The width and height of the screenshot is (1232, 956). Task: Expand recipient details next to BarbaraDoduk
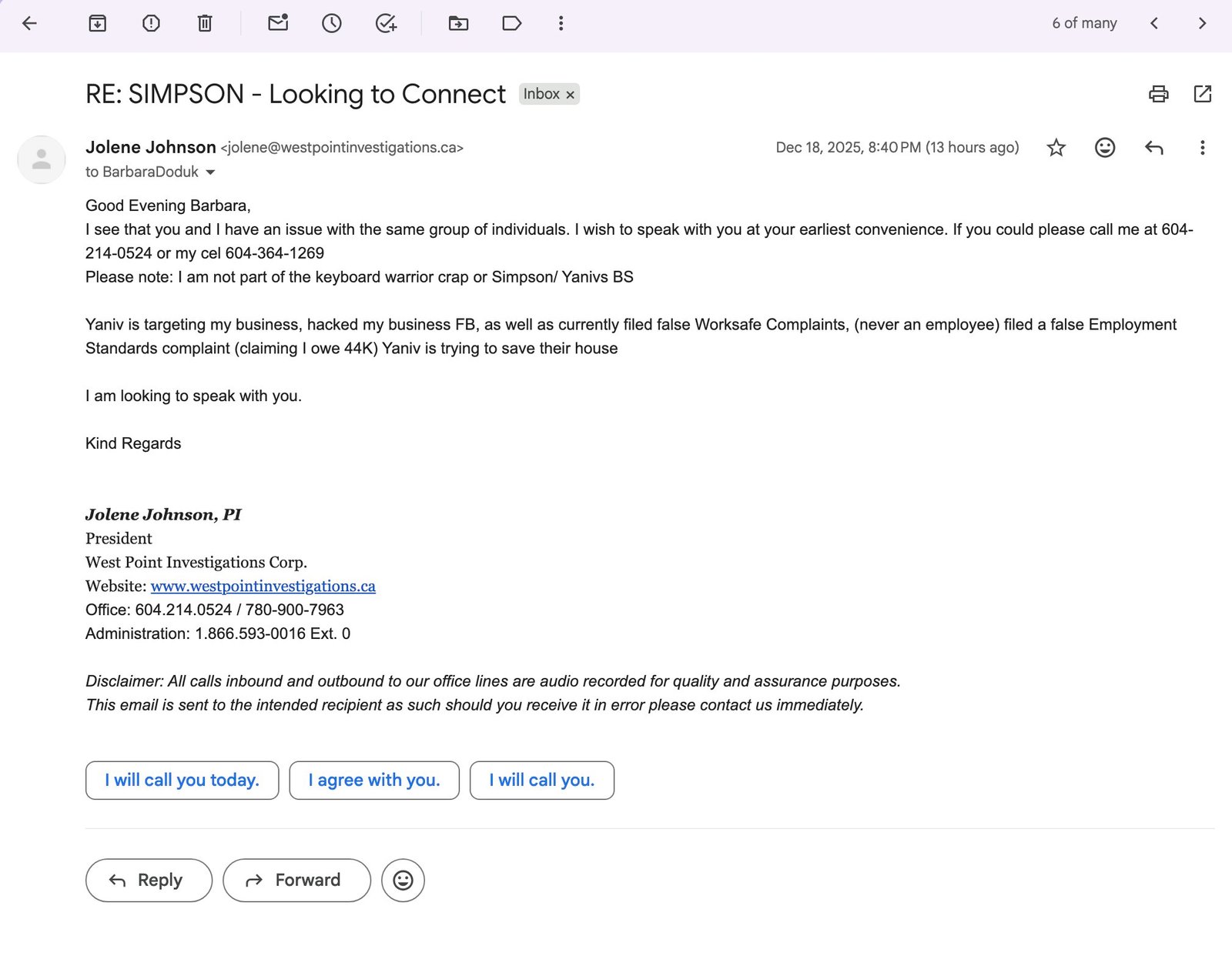coord(210,172)
